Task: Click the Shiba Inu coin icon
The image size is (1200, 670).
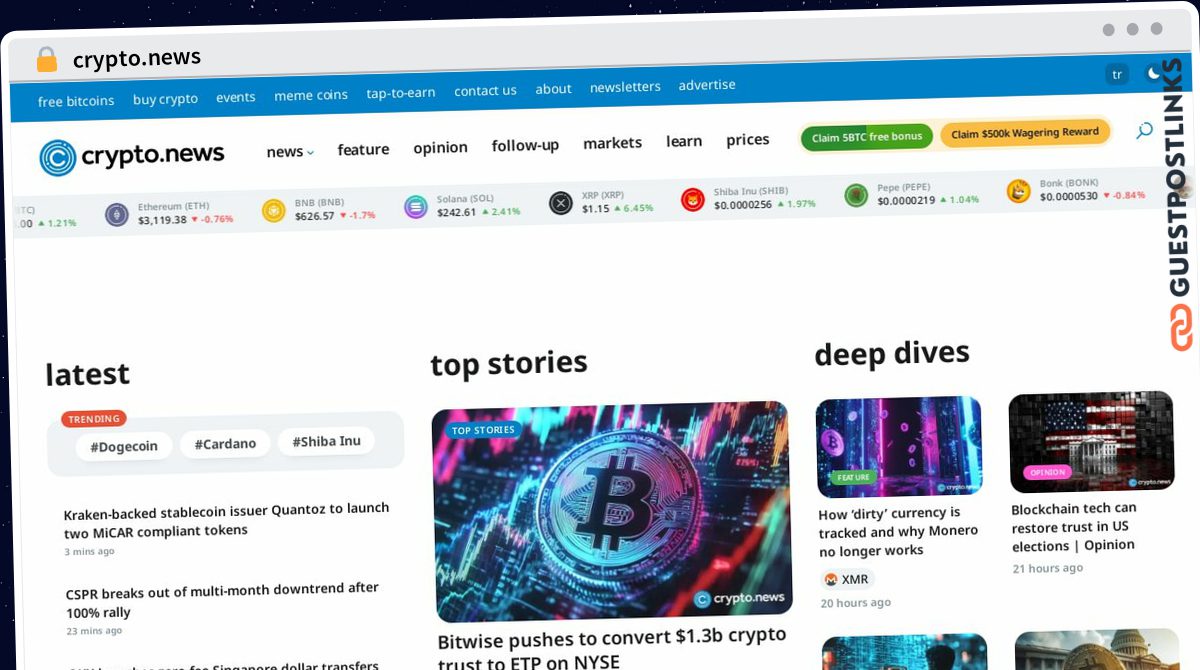Action: (693, 200)
